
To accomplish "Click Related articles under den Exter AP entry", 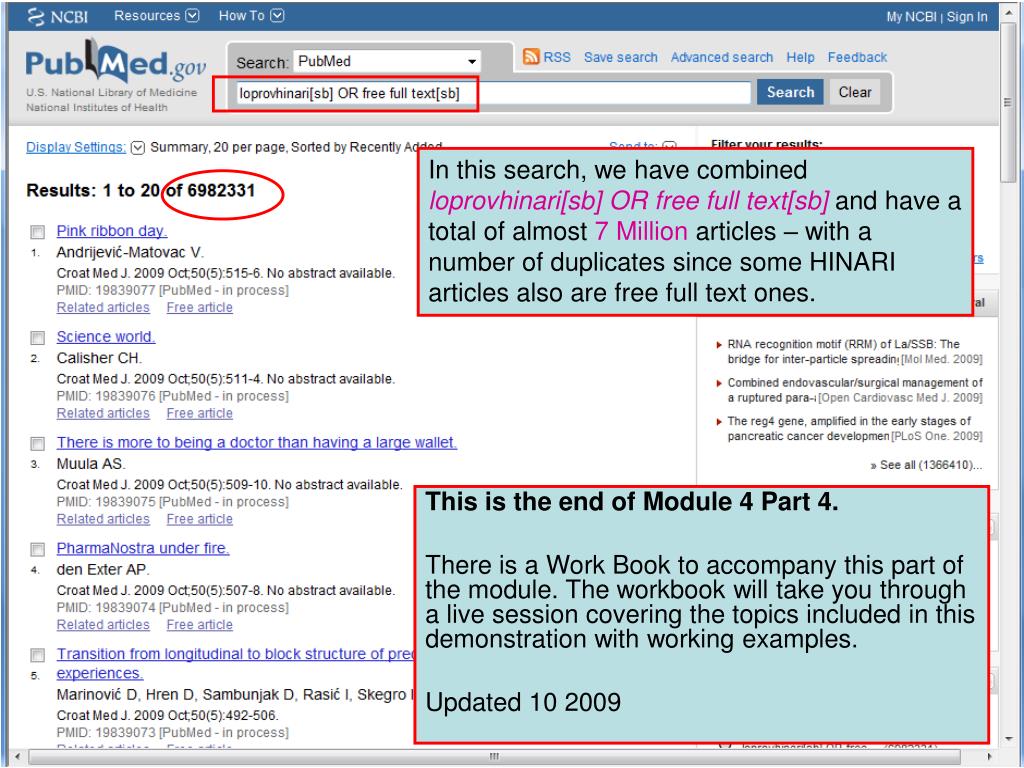I will coord(103,625).
